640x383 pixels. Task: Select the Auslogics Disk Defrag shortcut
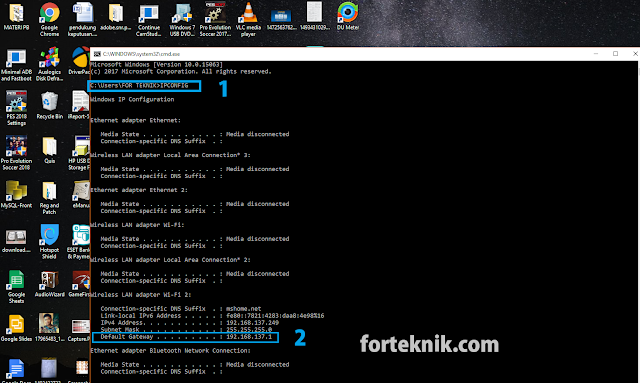tap(49, 65)
